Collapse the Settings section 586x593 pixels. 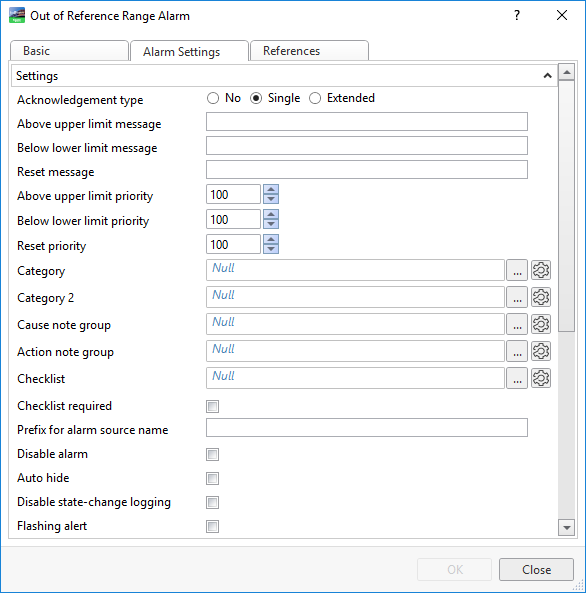547,76
